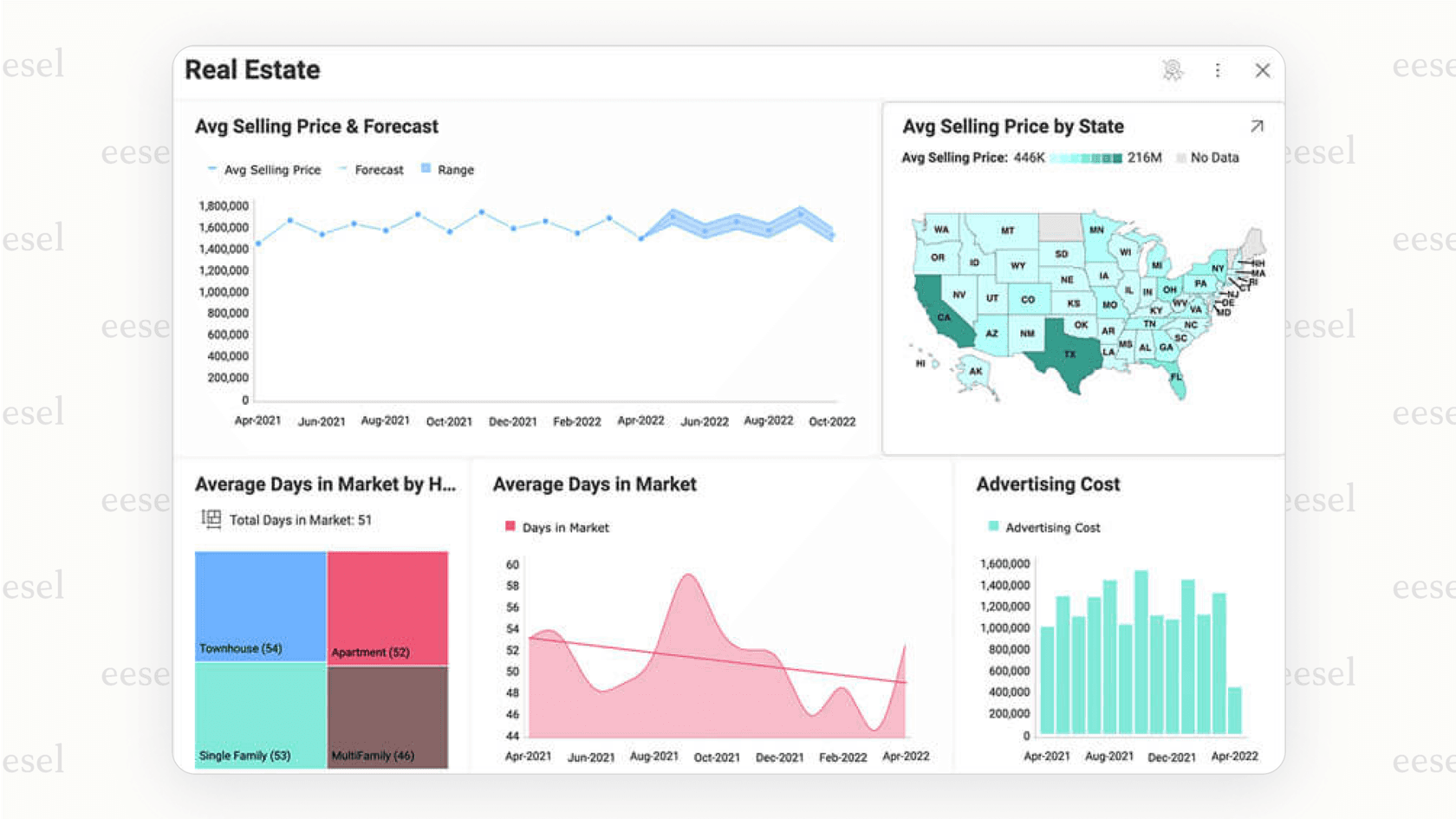
Task: Click the blue Range legend square
Action: [x=424, y=169]
